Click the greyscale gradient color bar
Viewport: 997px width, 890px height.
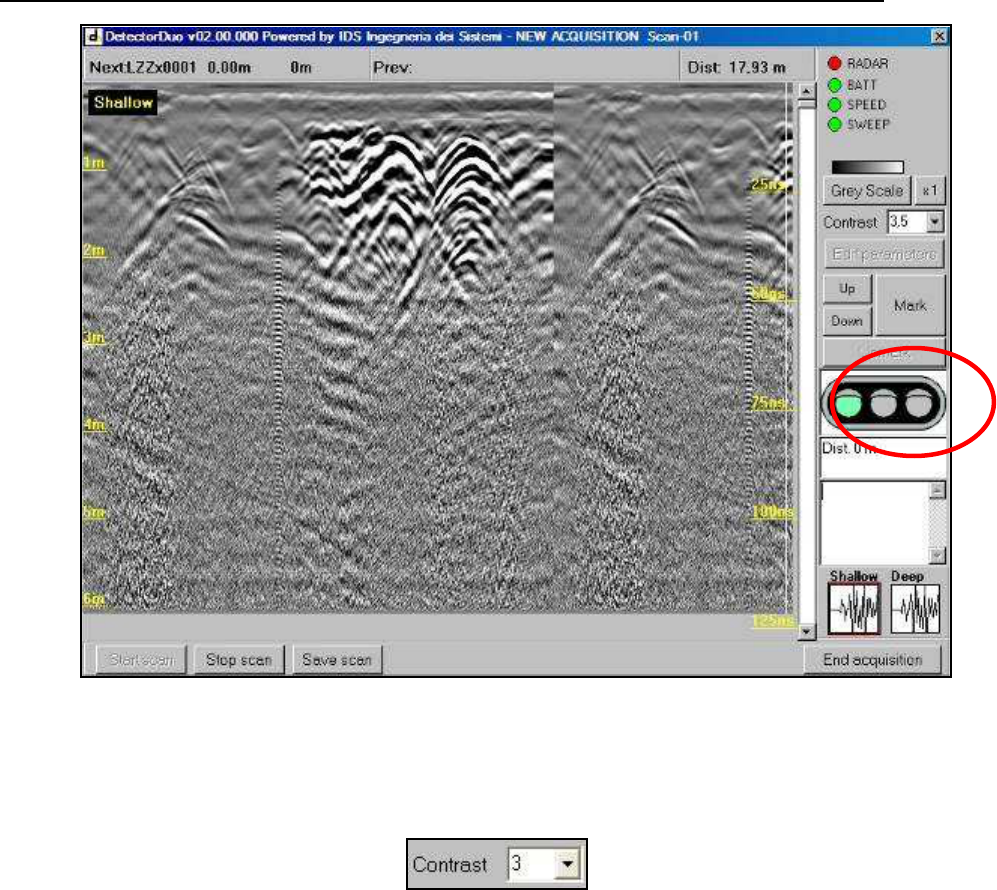(x=867, y=167)
